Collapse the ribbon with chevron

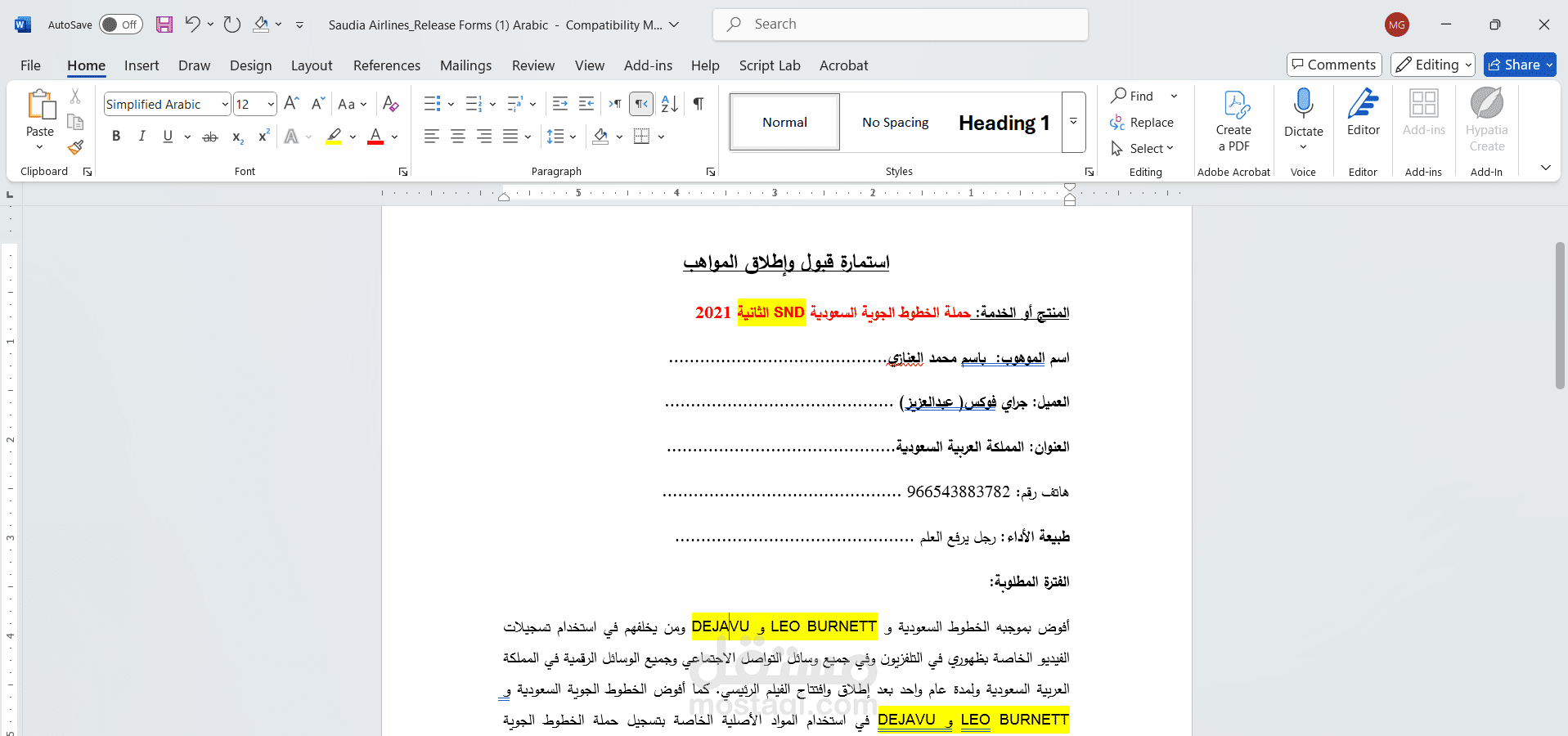point(1545,168)
